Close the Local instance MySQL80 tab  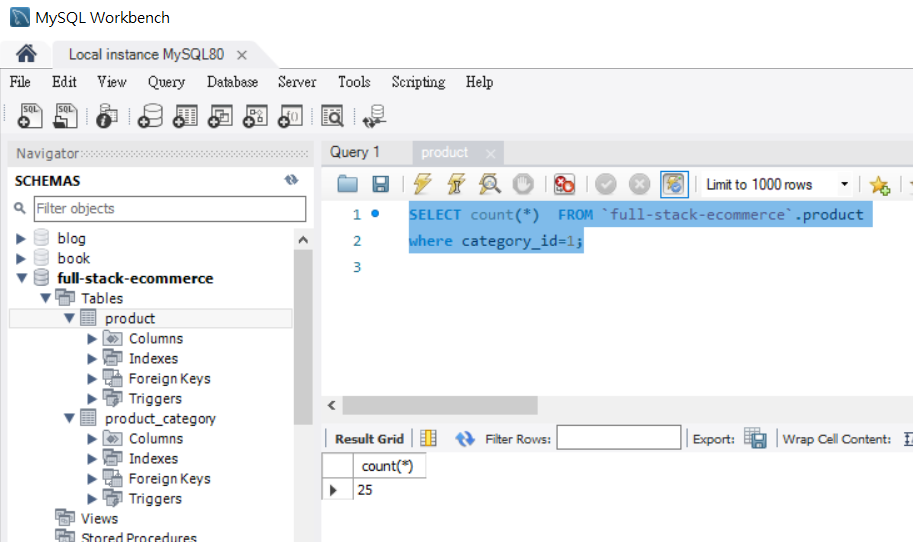point(242,55)
